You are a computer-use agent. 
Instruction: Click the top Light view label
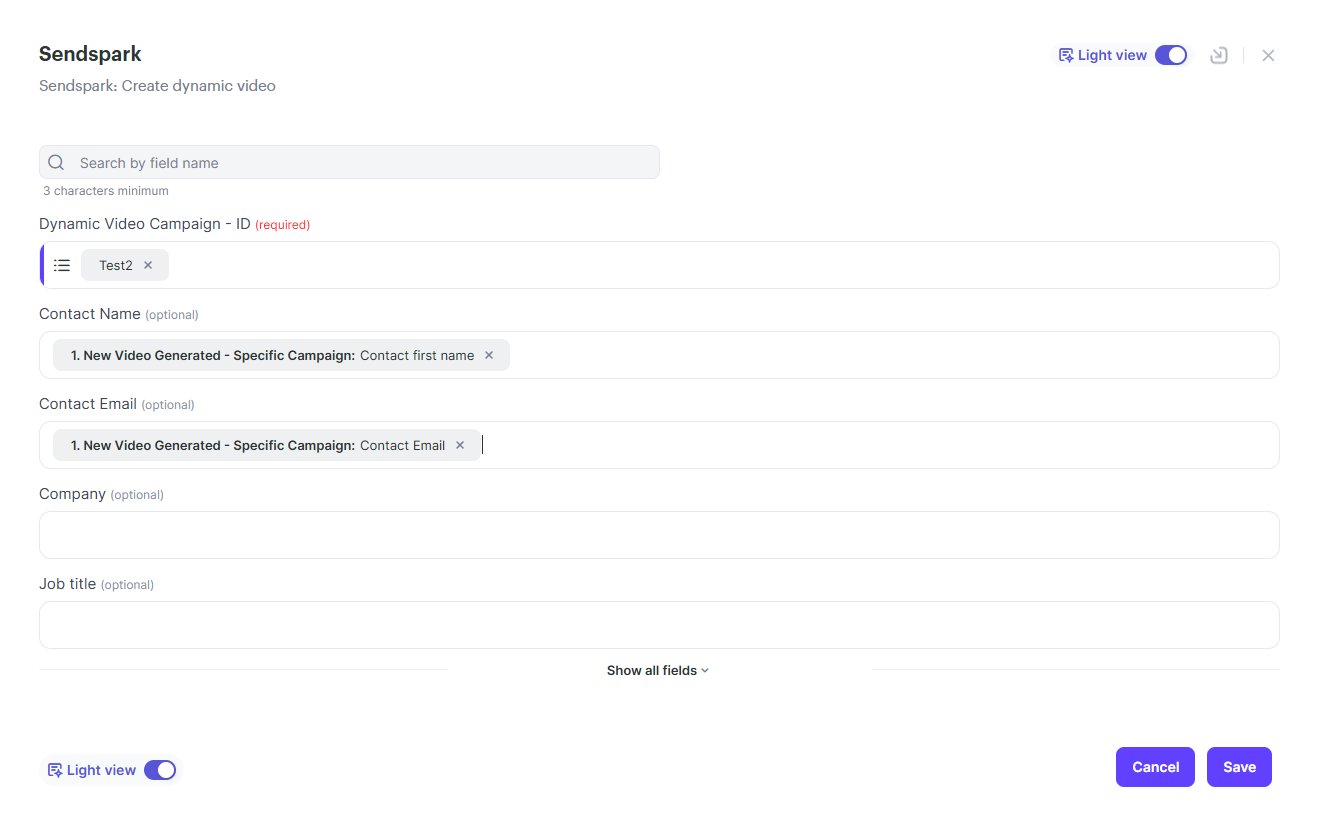pos(1112,55)
